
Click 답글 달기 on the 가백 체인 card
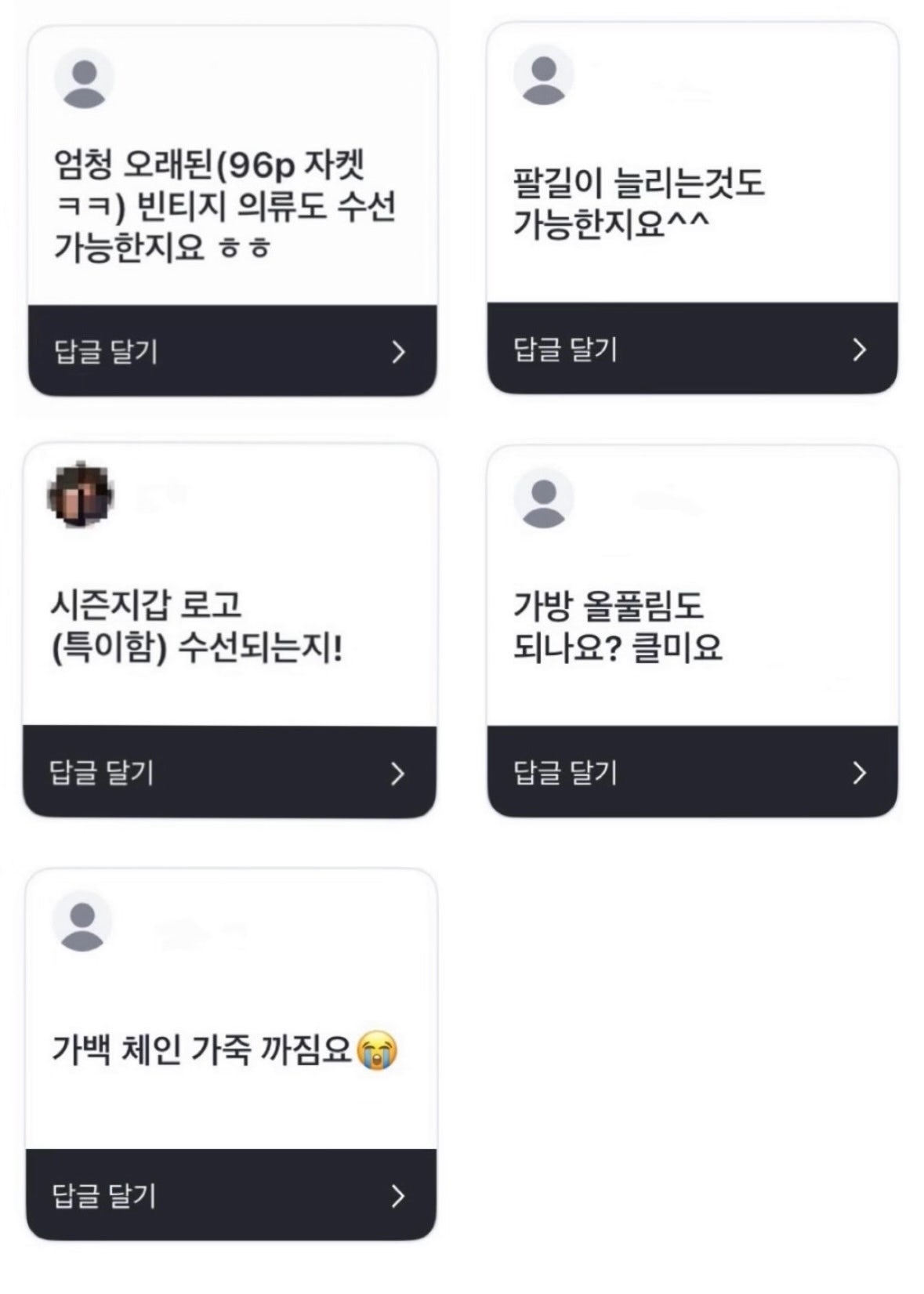(x=103, y=1196)
